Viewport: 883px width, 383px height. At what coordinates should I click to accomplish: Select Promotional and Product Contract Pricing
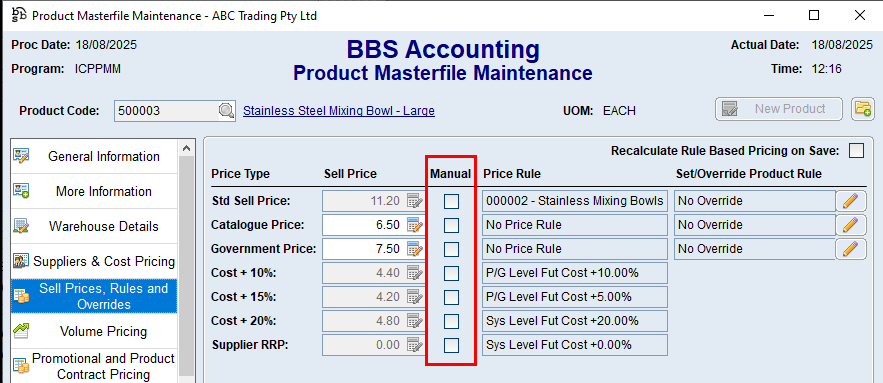94,366
